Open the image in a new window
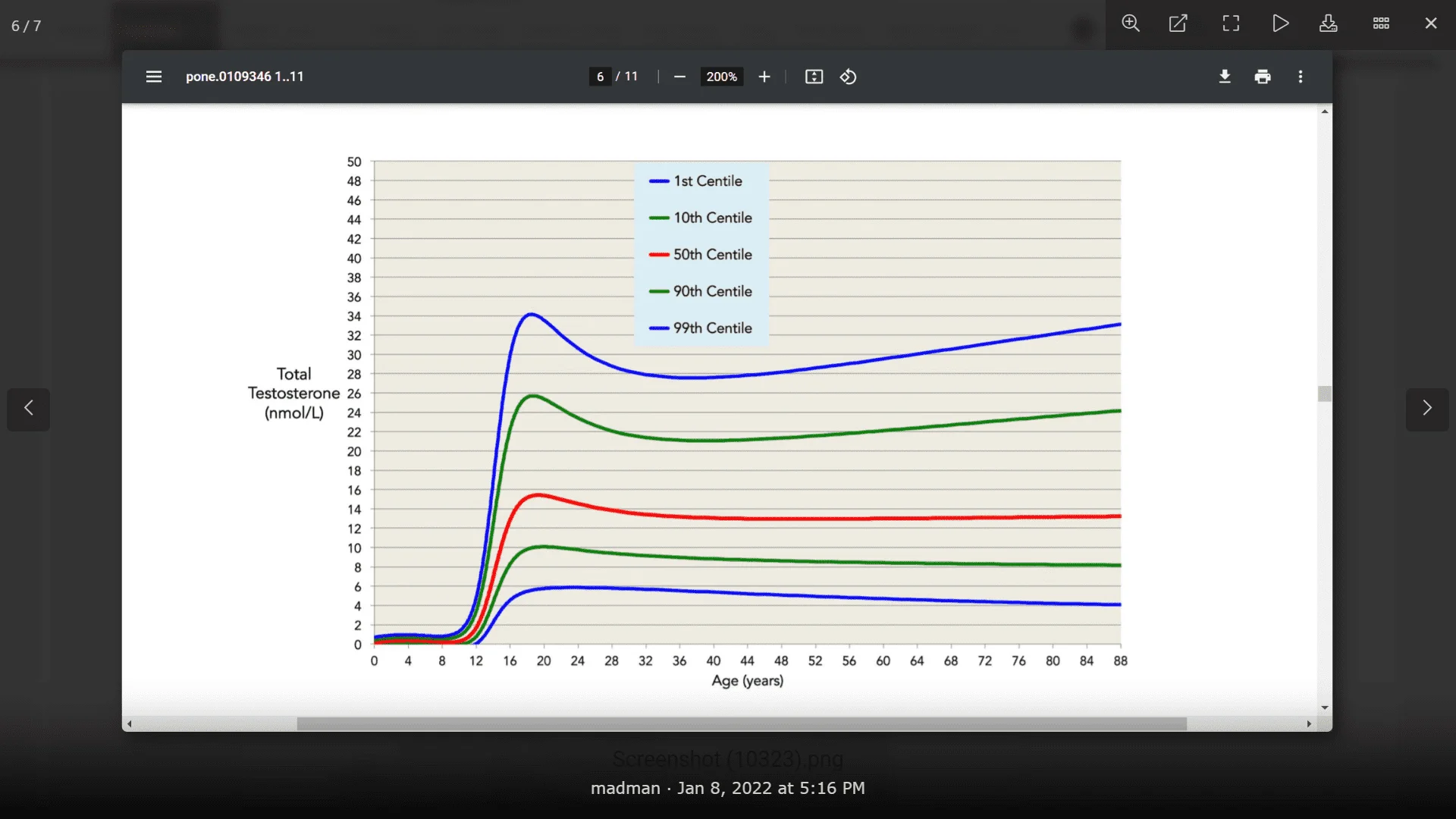This screenshot has width=1456, height=819. [1178, 24]
